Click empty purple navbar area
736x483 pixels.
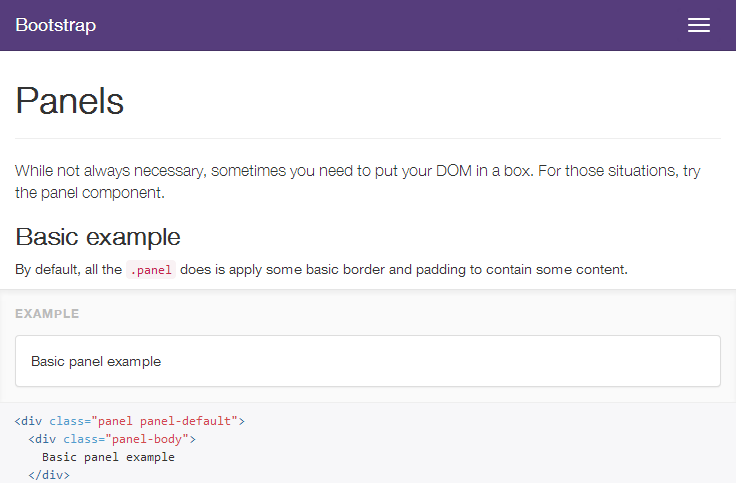(x=400, y=26)
